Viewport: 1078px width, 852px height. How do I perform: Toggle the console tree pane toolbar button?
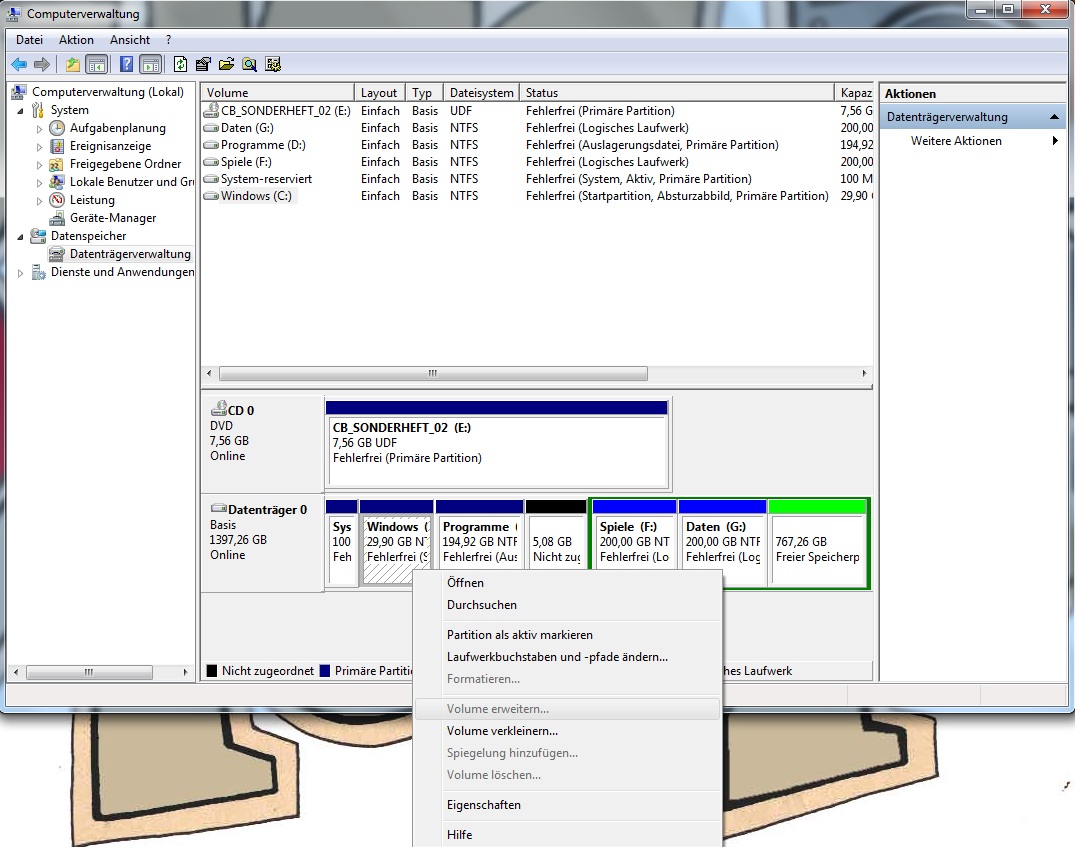click(x=96, y=65)
